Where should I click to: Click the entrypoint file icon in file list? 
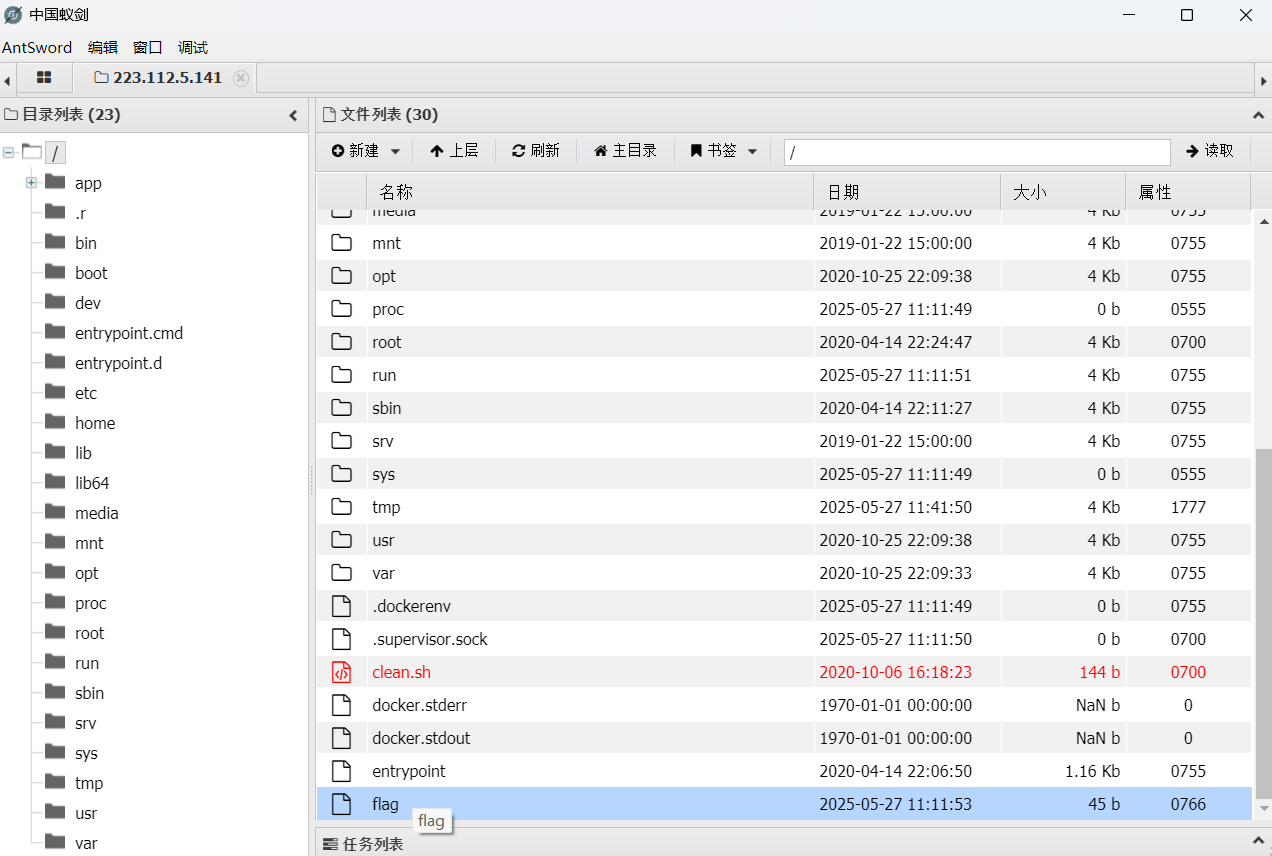click(342, 771)
